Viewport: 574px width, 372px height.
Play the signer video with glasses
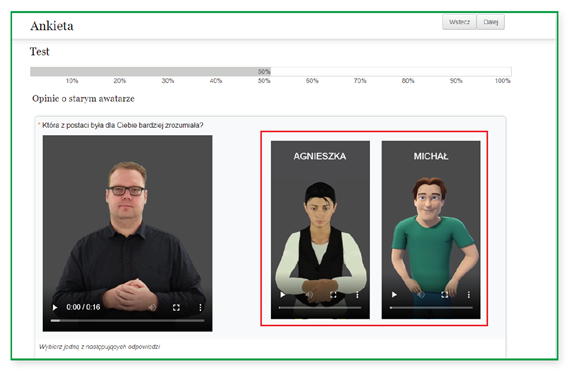55,308
